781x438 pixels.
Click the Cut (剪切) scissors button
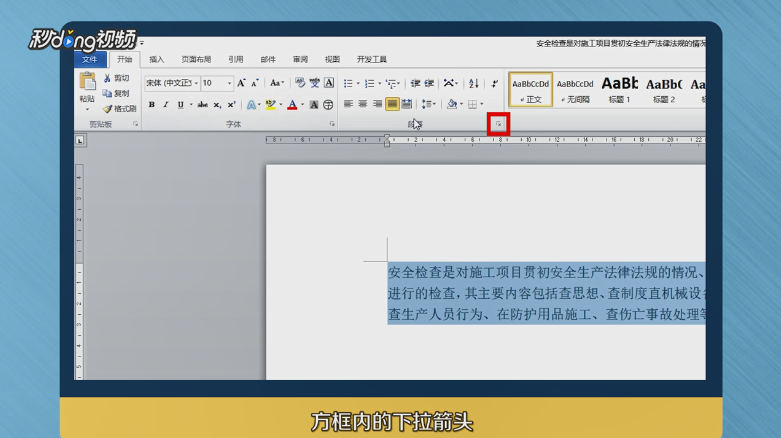tap(116, 78)
